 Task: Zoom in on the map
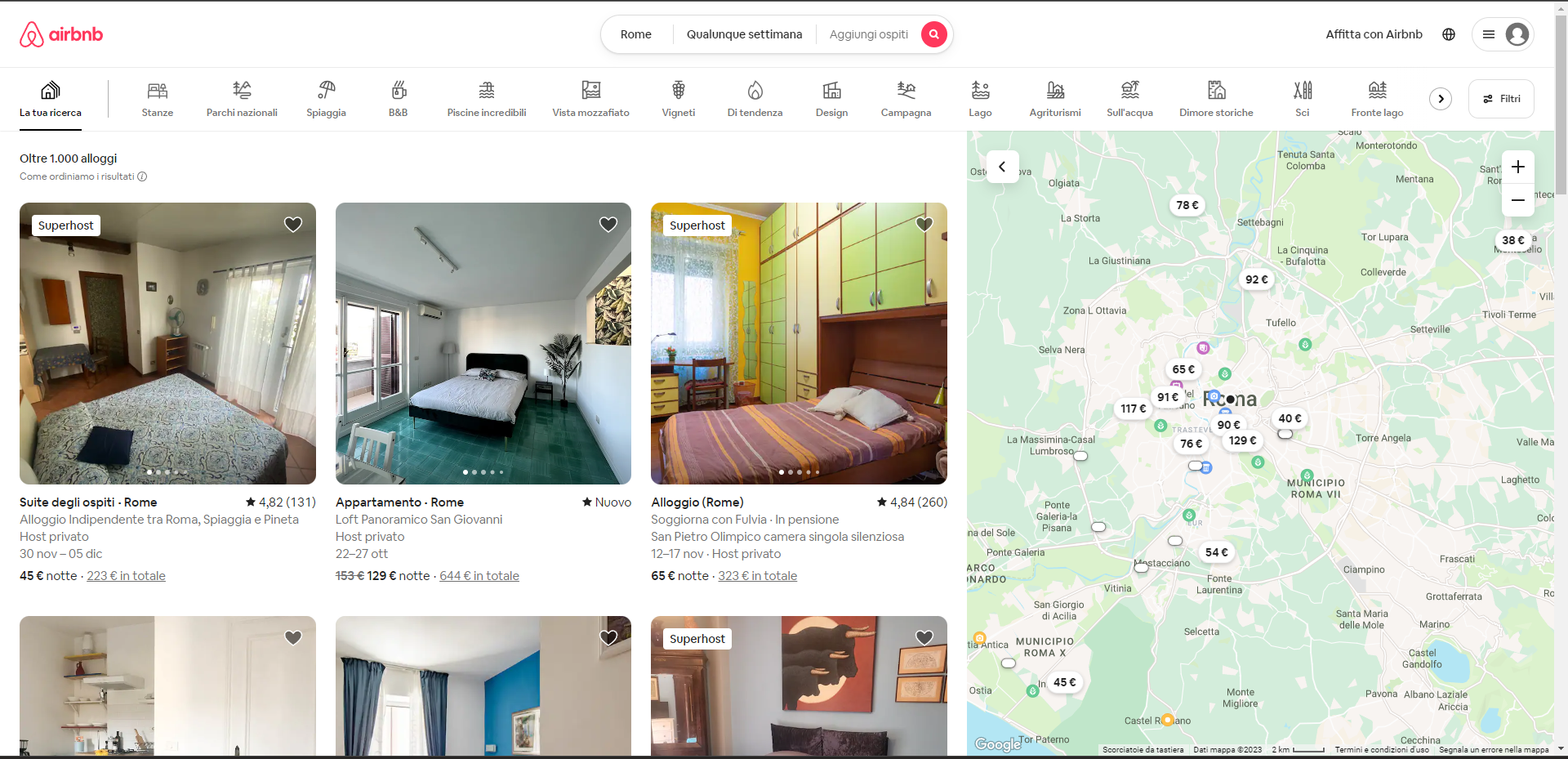pyautogui.click(x=1518, y=167)
